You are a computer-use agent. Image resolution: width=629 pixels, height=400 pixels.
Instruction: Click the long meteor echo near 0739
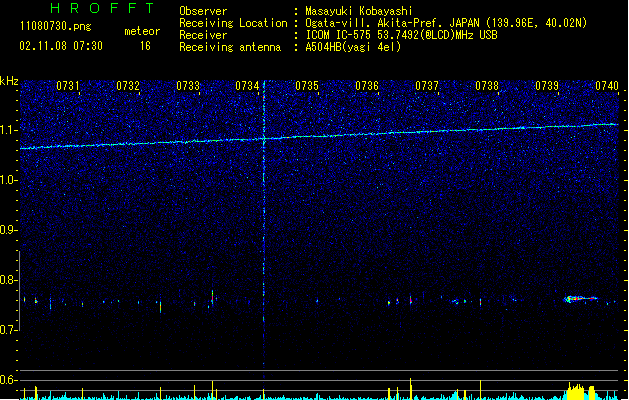pos(580,299)
